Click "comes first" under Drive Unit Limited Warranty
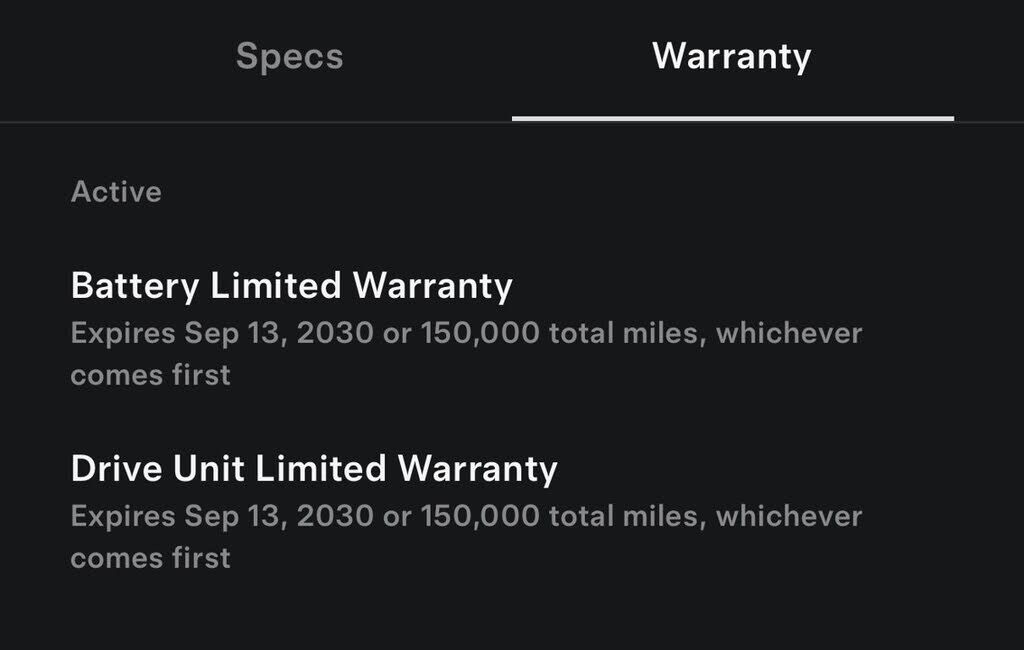The width and height of the screenshot is (1024, 650). (150, 557)
